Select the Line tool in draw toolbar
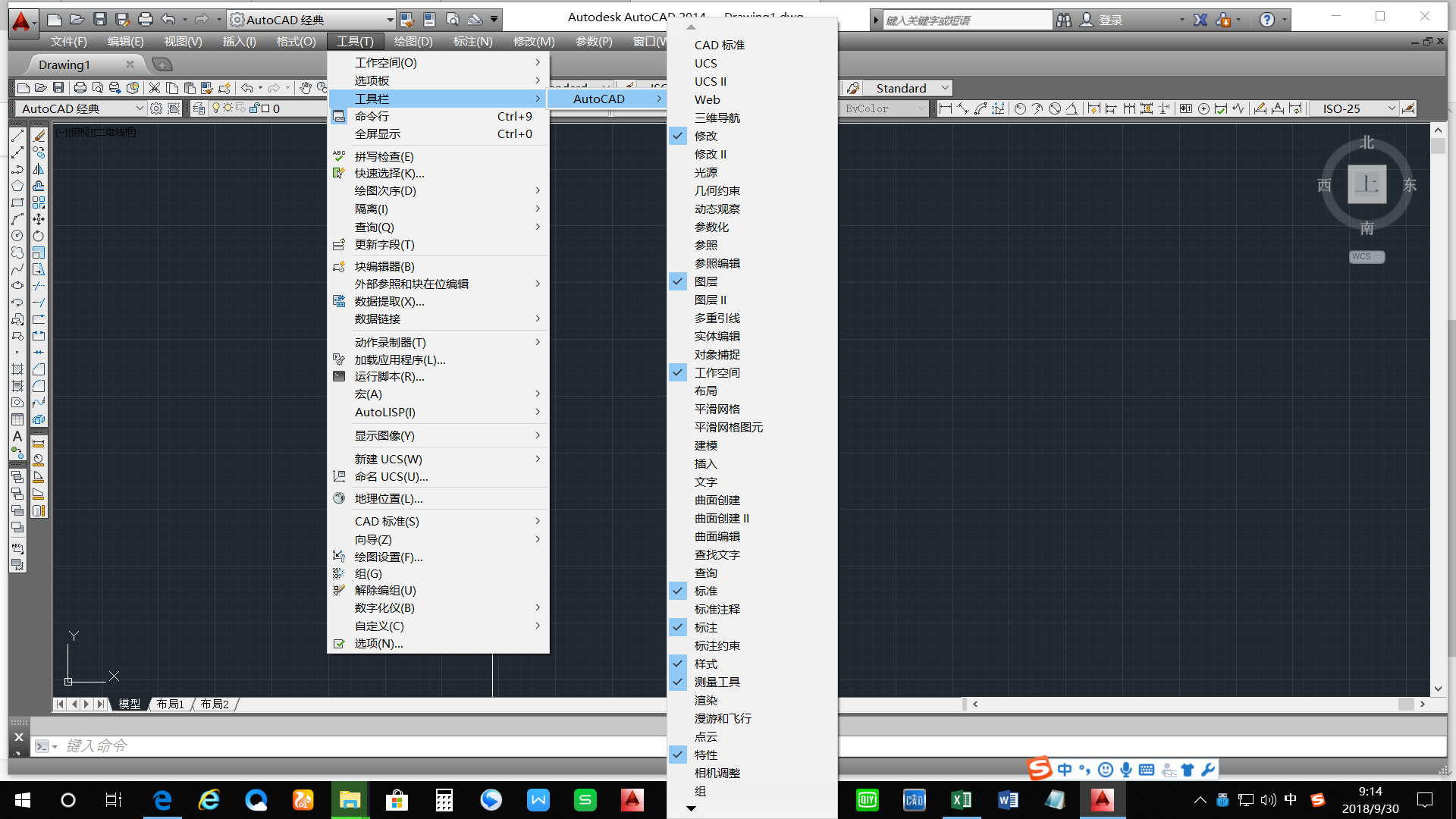The height and width of the screenshot is (819, 1456). (x=17, y=136)
